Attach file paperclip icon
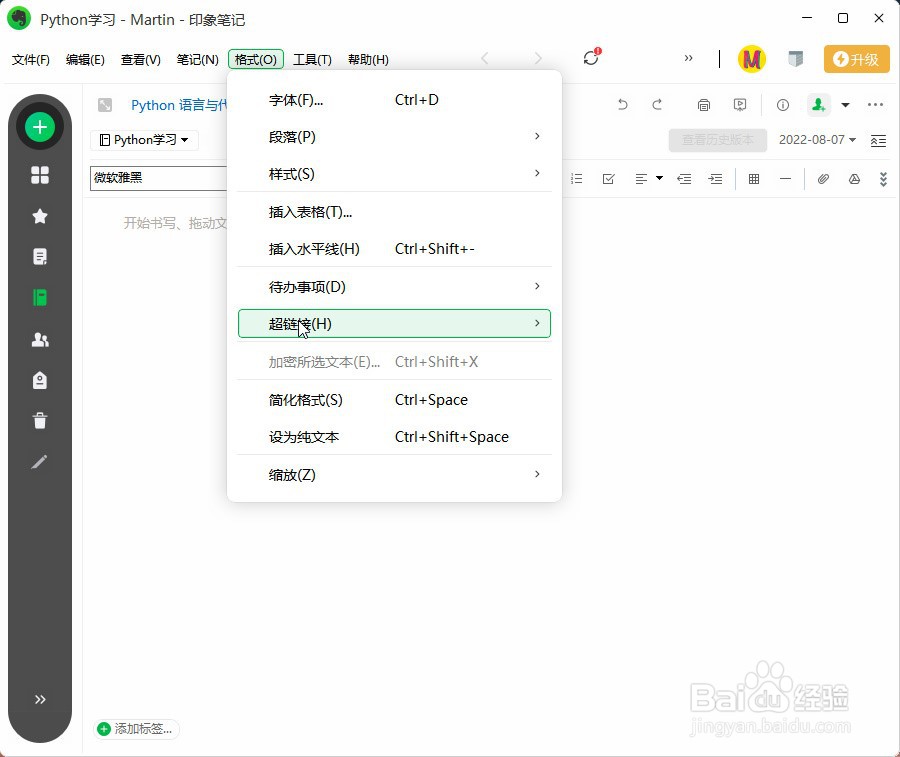This screenshot has width=900, height=757. pos(823,179)
